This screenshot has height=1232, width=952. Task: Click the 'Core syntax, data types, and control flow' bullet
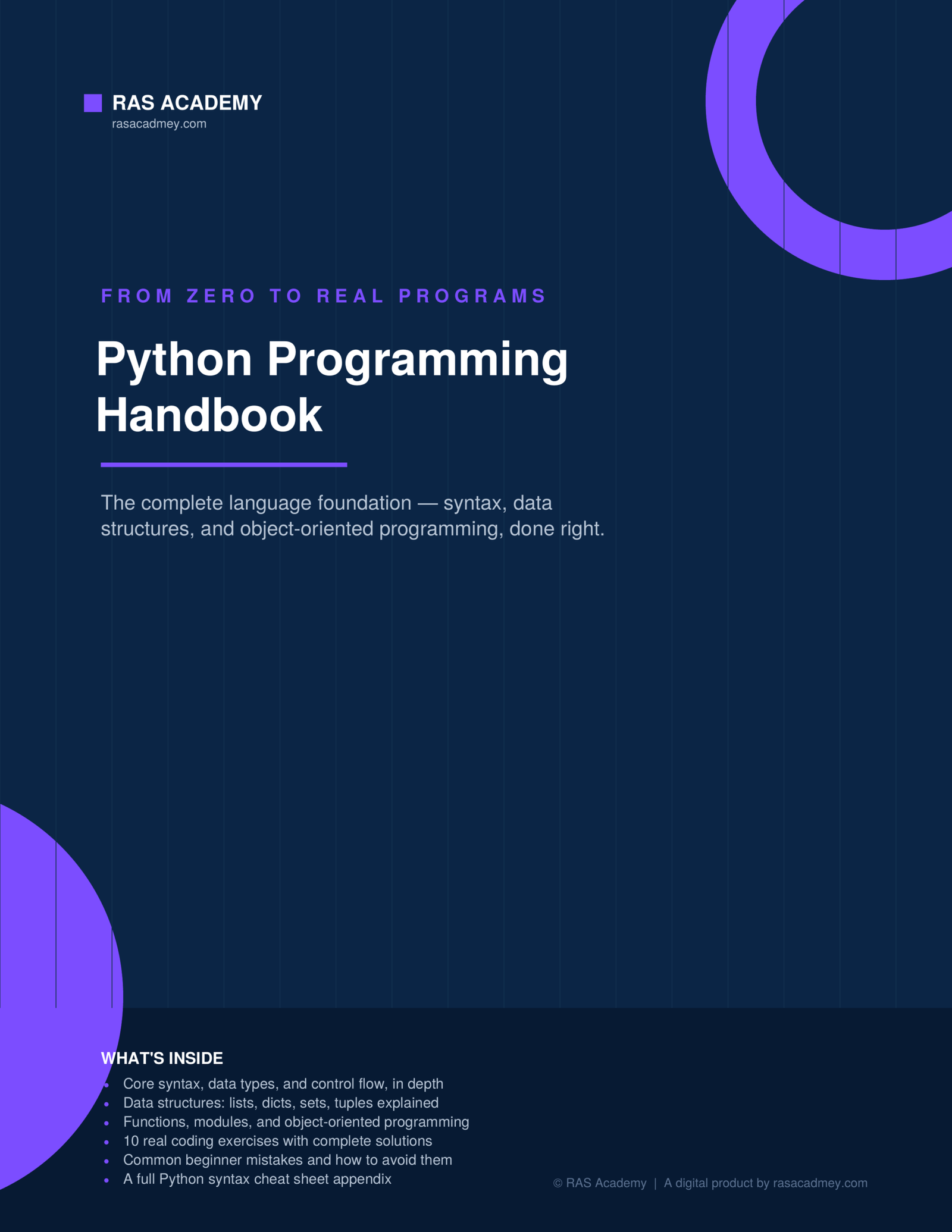283,1084
